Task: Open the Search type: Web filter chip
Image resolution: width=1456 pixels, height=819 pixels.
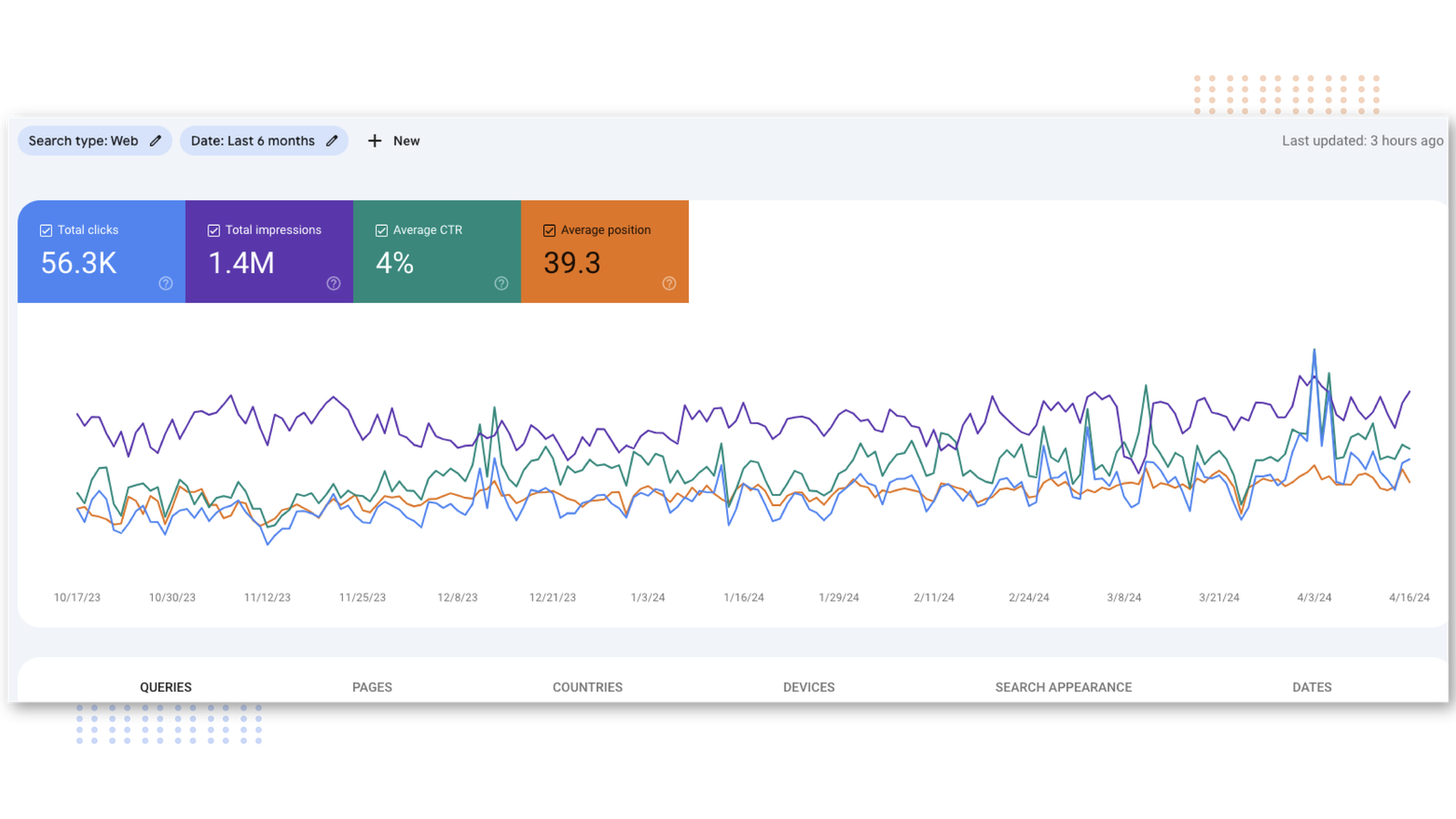Action: click(x=83, y=141)
